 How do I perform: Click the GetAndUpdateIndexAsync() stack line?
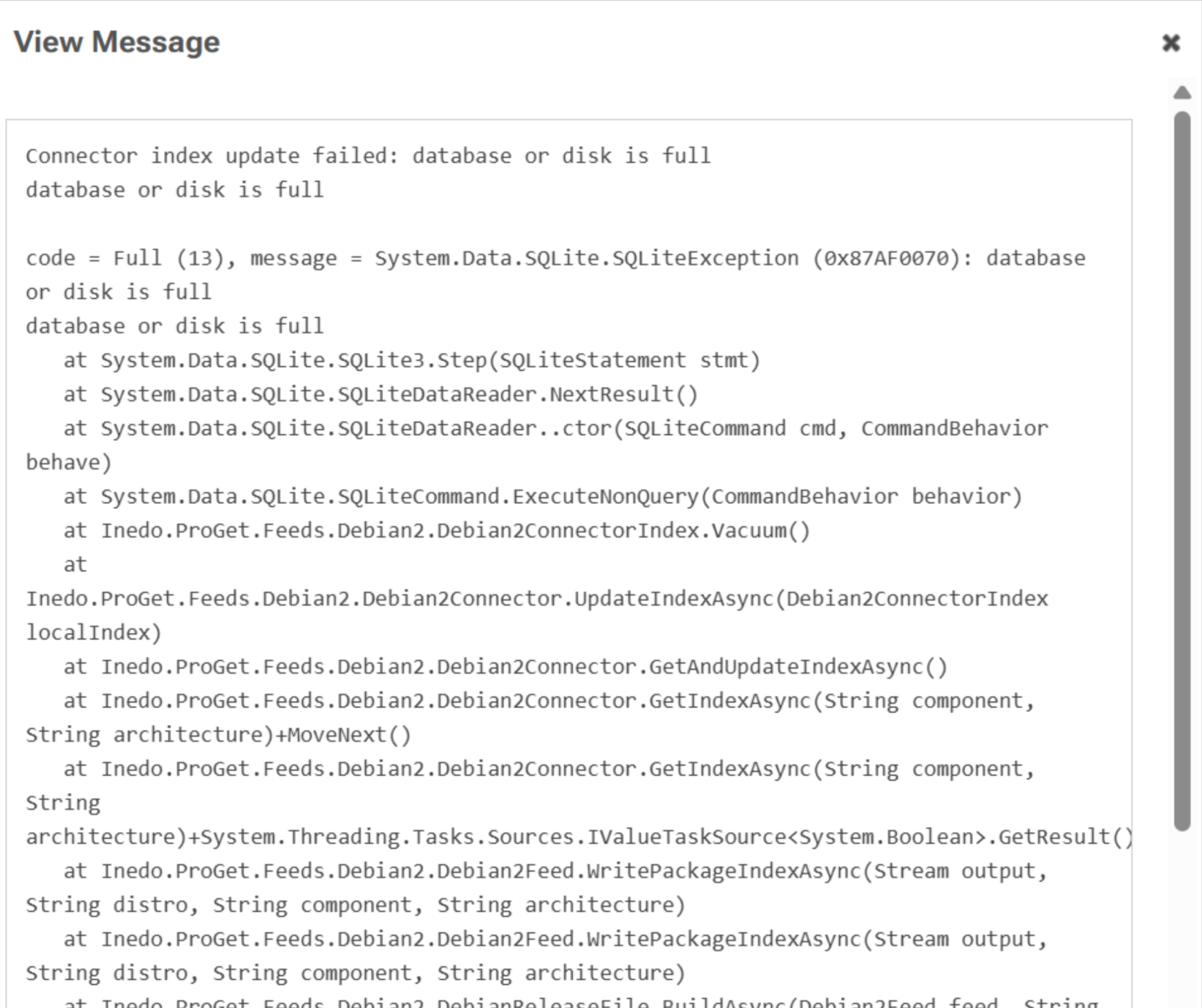click(505, 667)
